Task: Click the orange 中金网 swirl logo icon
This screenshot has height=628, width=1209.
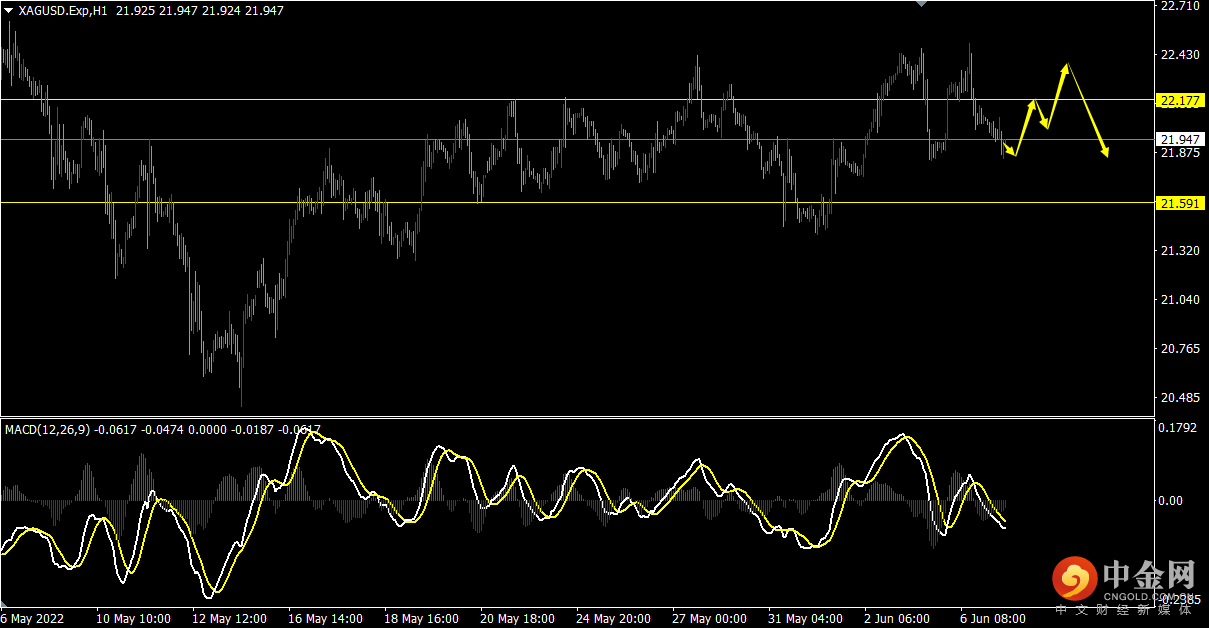Action: [x=1075, y=578]
